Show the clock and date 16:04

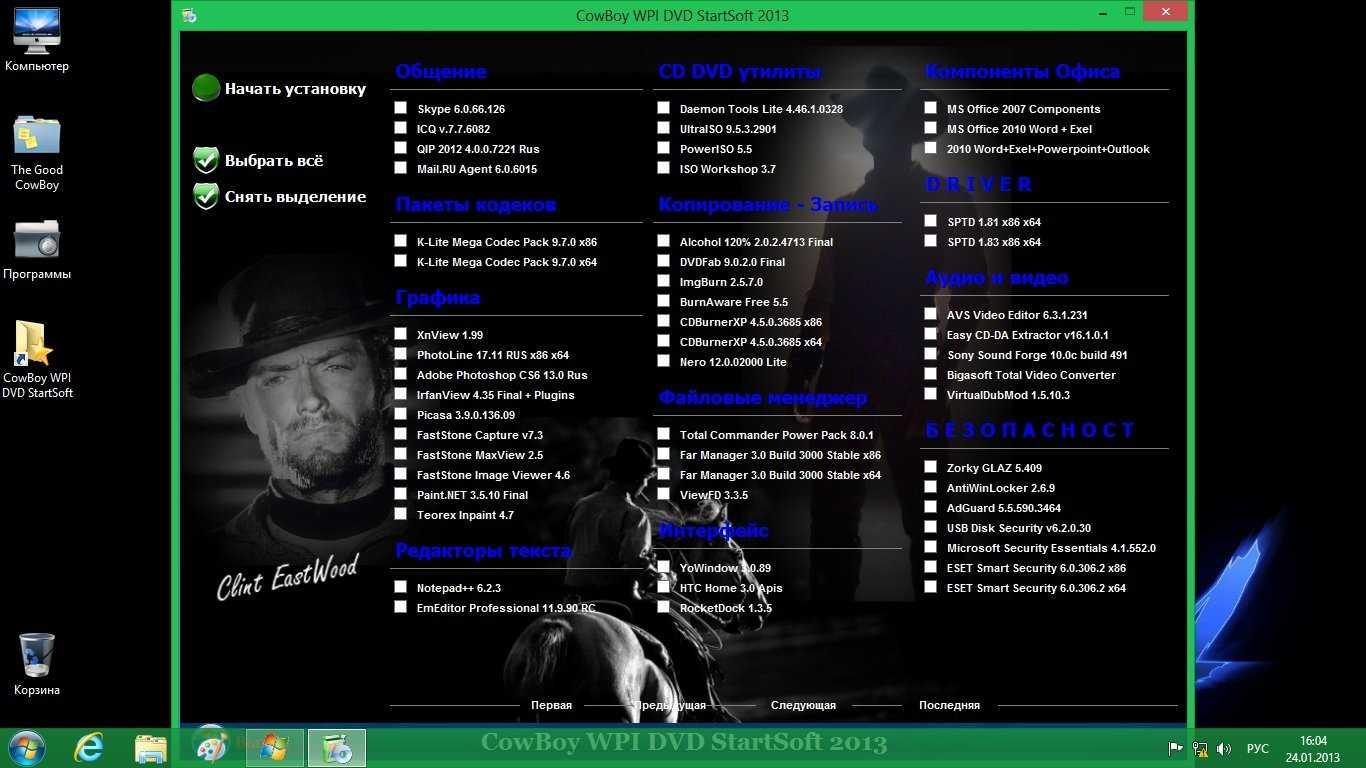(x=1313, y=748)
